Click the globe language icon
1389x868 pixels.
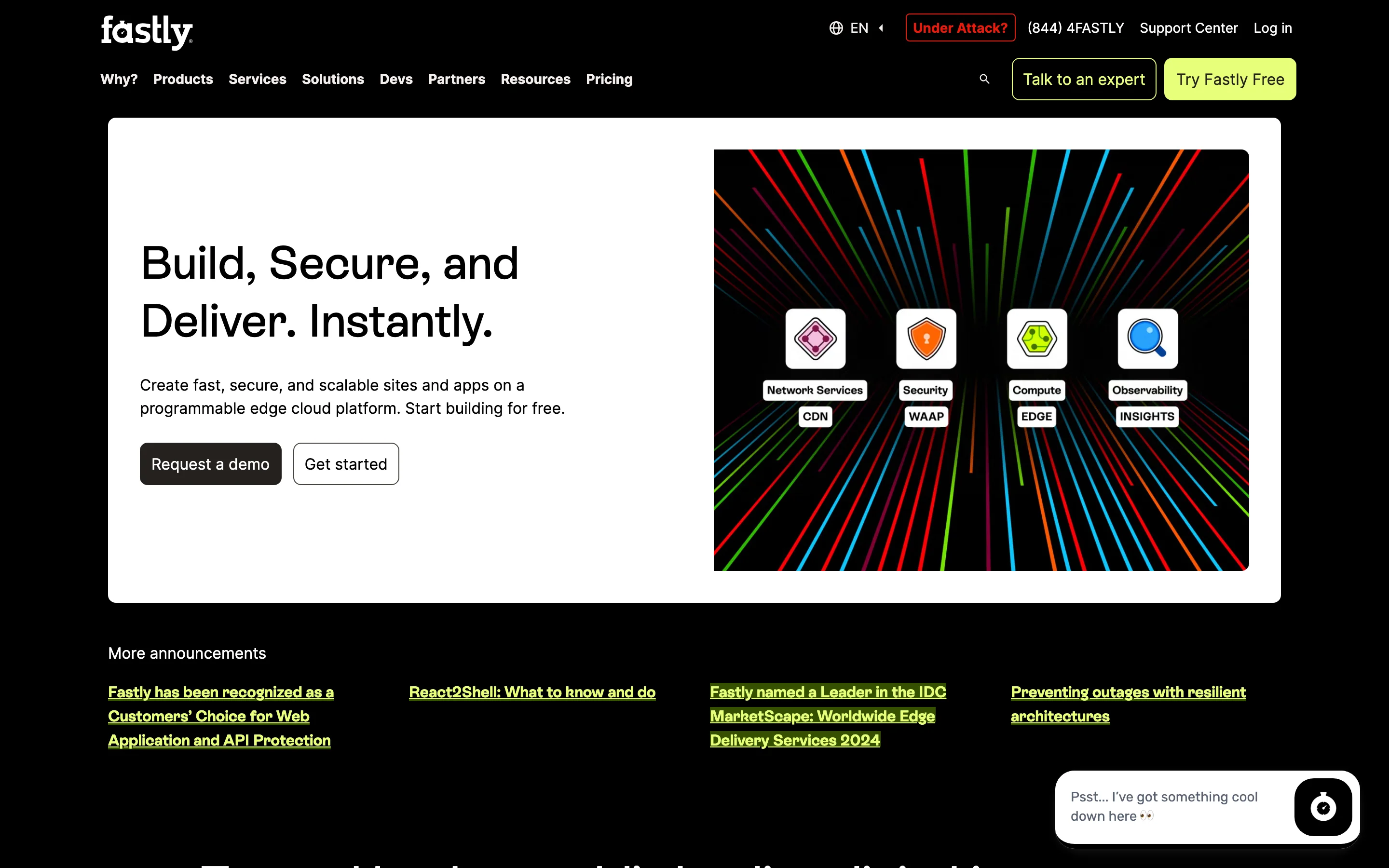coord(836,28)
